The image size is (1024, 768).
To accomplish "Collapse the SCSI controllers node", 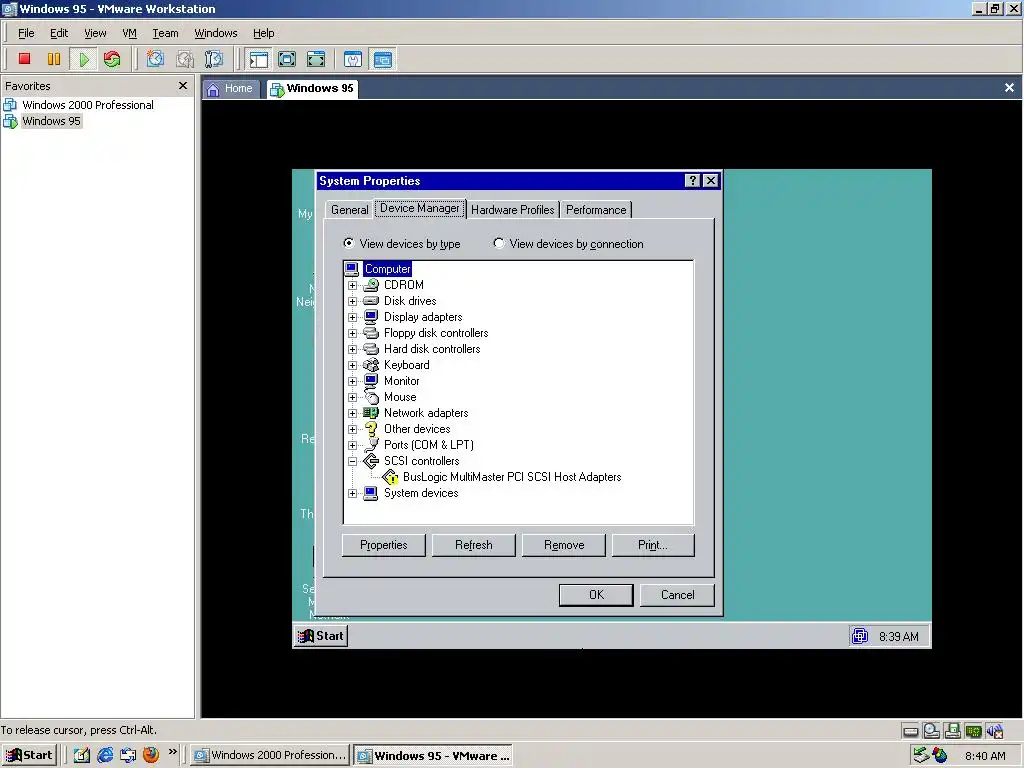I will pyautogui.click(x=353, y=461).
